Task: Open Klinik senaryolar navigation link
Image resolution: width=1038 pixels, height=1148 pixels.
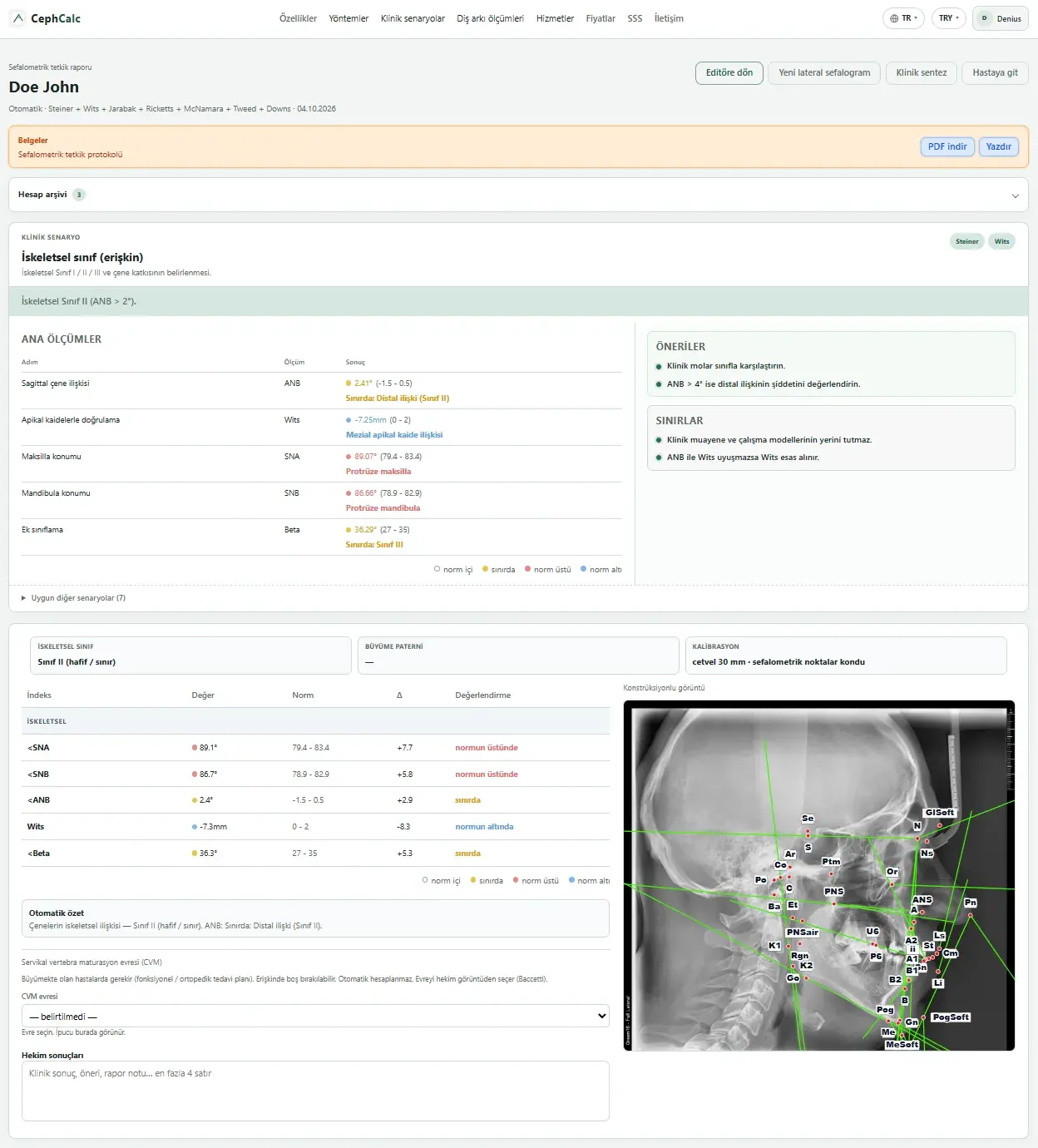Action: point(413,18)
